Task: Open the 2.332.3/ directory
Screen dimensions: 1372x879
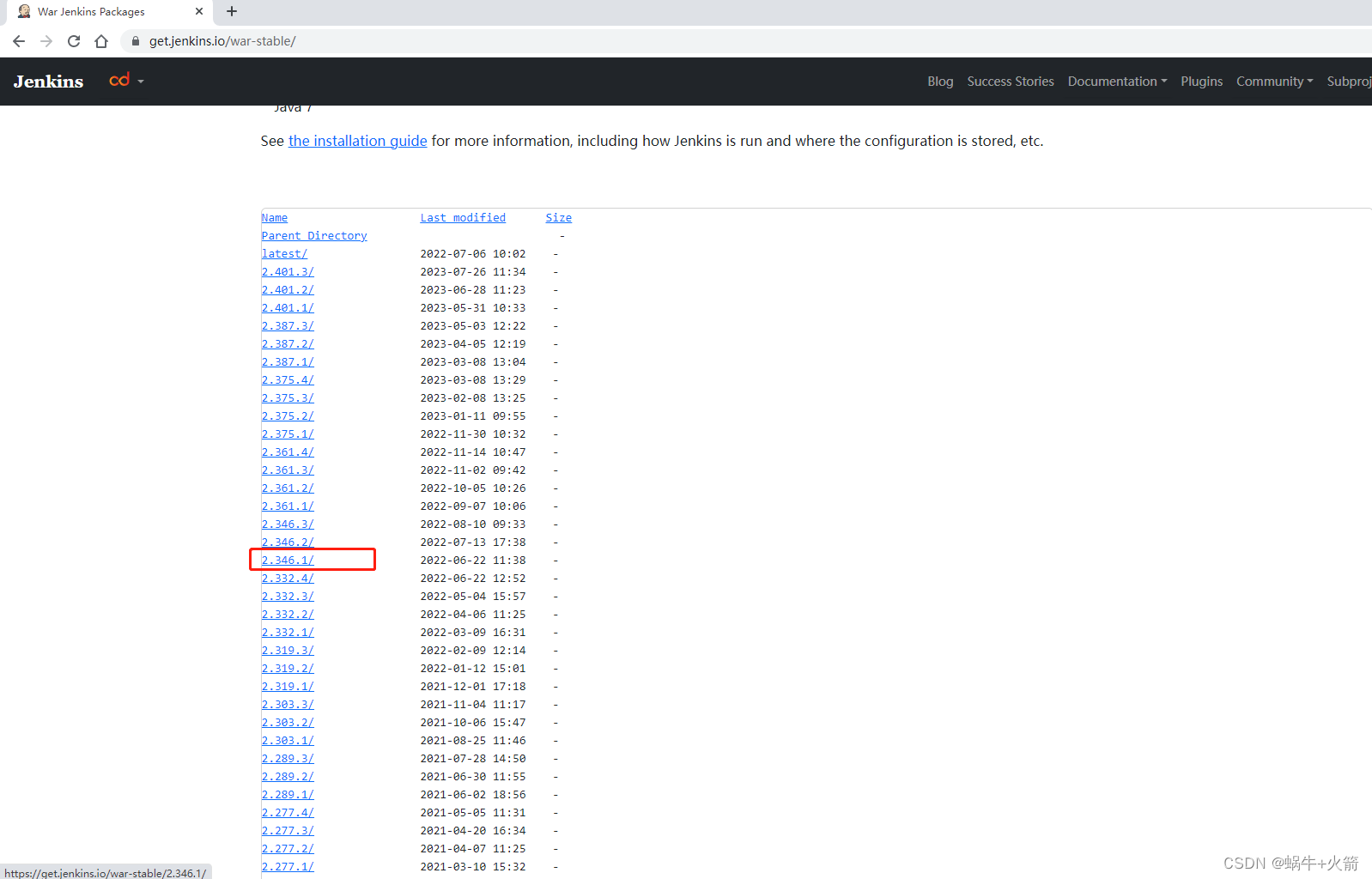Action: [x=288, y=597]
